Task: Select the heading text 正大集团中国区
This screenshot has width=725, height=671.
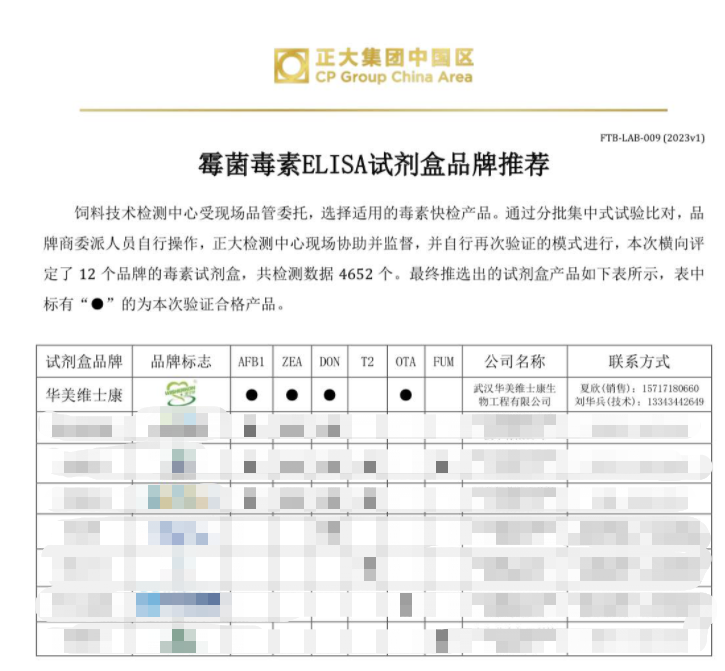Action: coord(394,58)
